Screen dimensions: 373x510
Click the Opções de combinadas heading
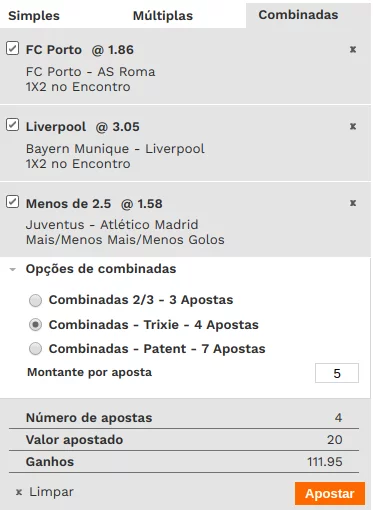pyautogui.click(x=101, y=269)
